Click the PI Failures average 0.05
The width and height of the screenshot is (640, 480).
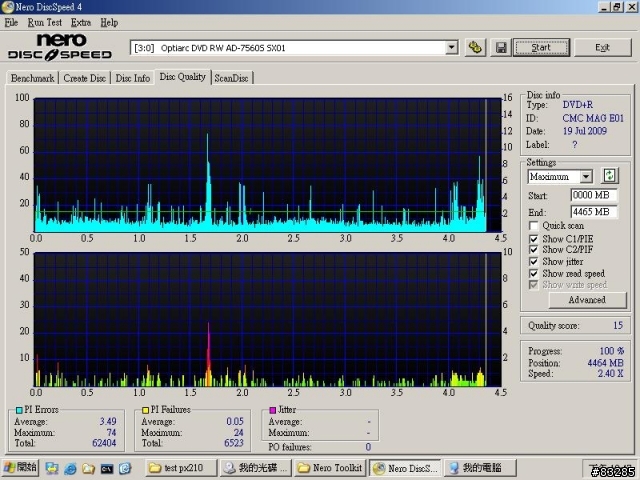(x=235, y=421)
